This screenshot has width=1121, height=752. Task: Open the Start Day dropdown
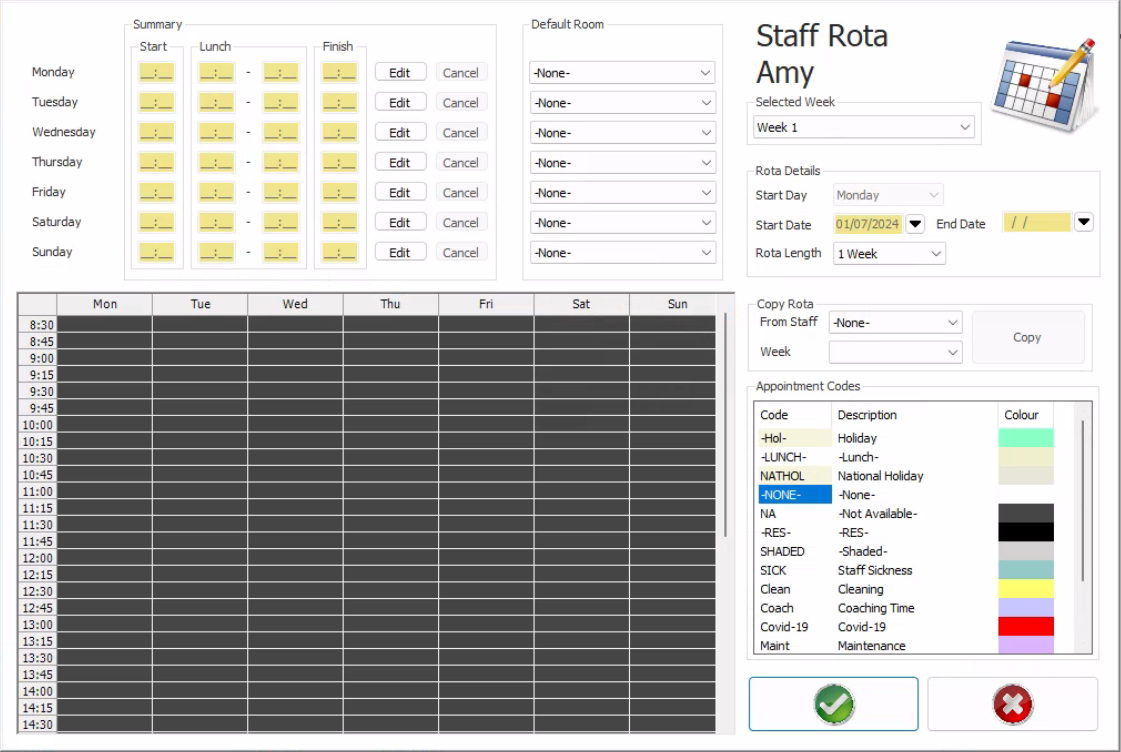click(x=888, y=195)
